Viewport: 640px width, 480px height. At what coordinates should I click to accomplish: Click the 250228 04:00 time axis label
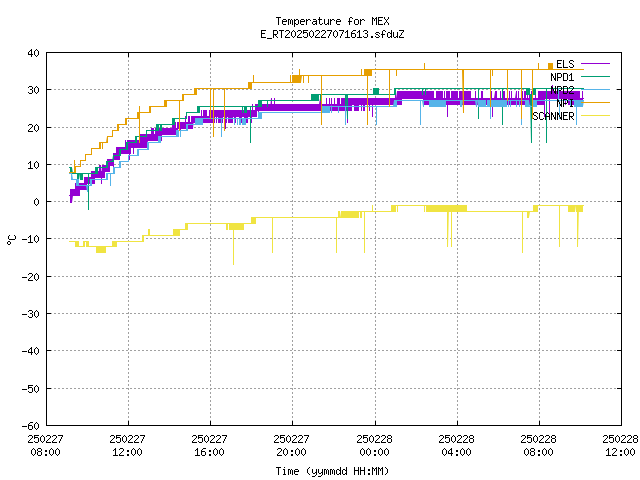click(x=456, y=445)
